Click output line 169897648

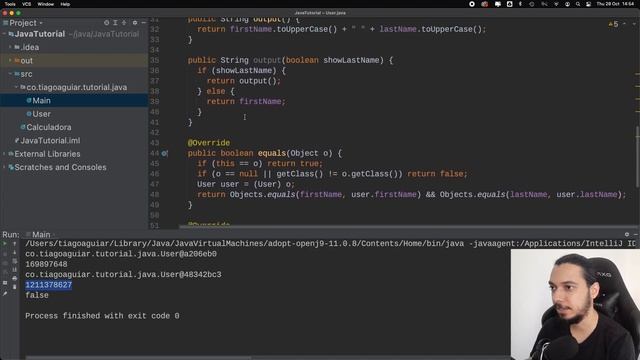coord(46,264)
